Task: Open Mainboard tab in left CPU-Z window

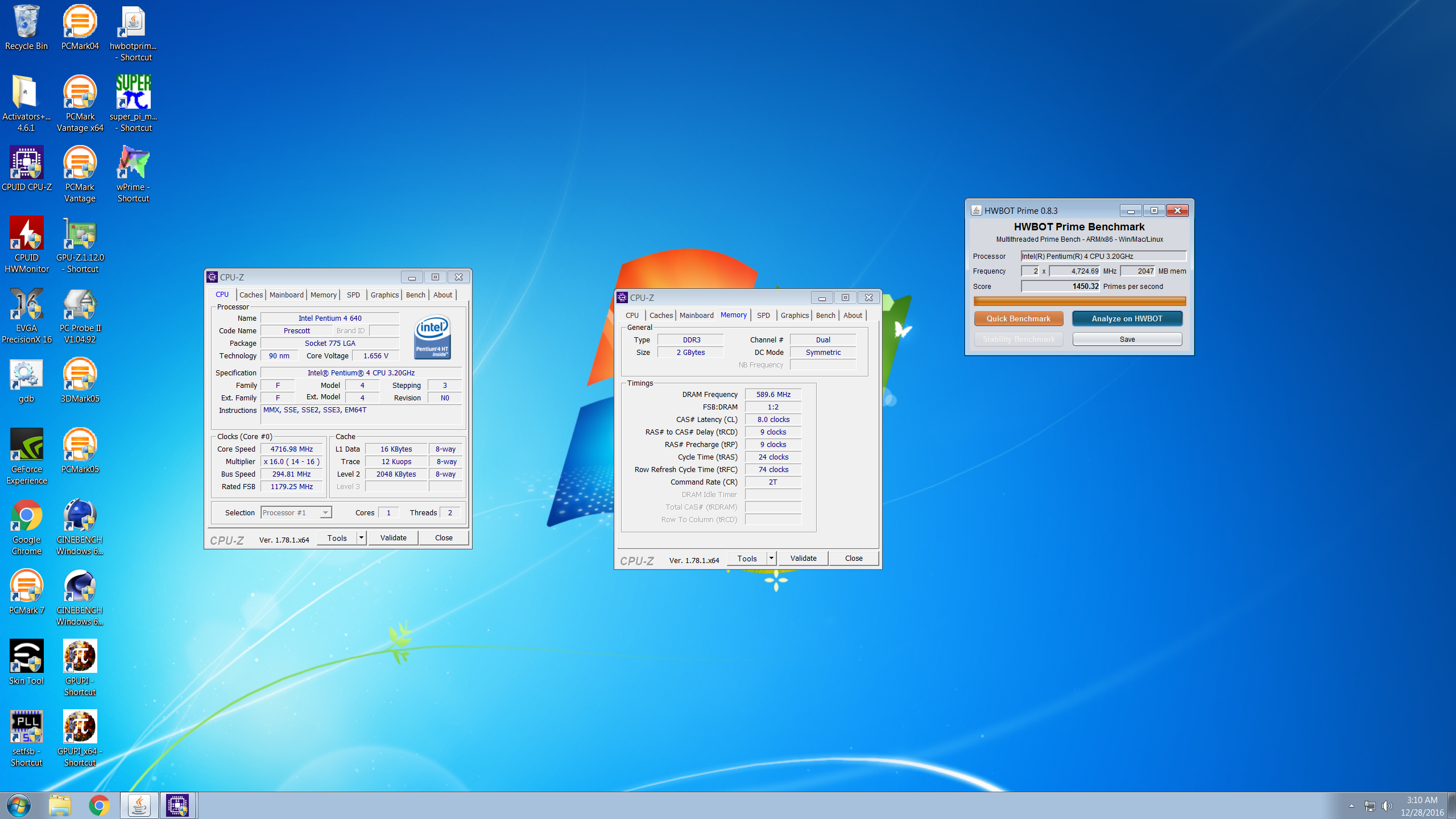Action: coord(287,295)
